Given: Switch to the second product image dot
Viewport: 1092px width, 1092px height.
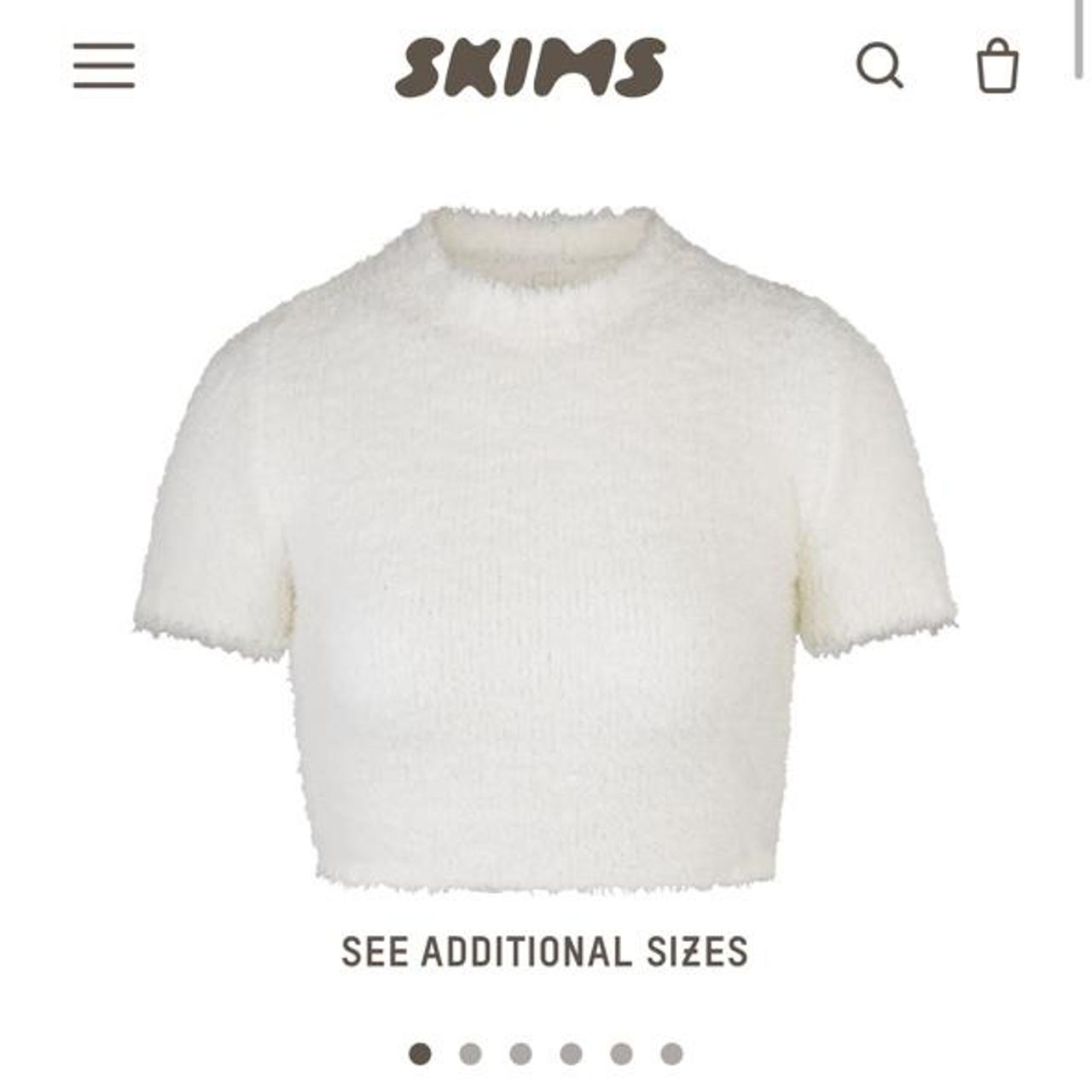Looking at the screenshot, I should coord(470,1054).
